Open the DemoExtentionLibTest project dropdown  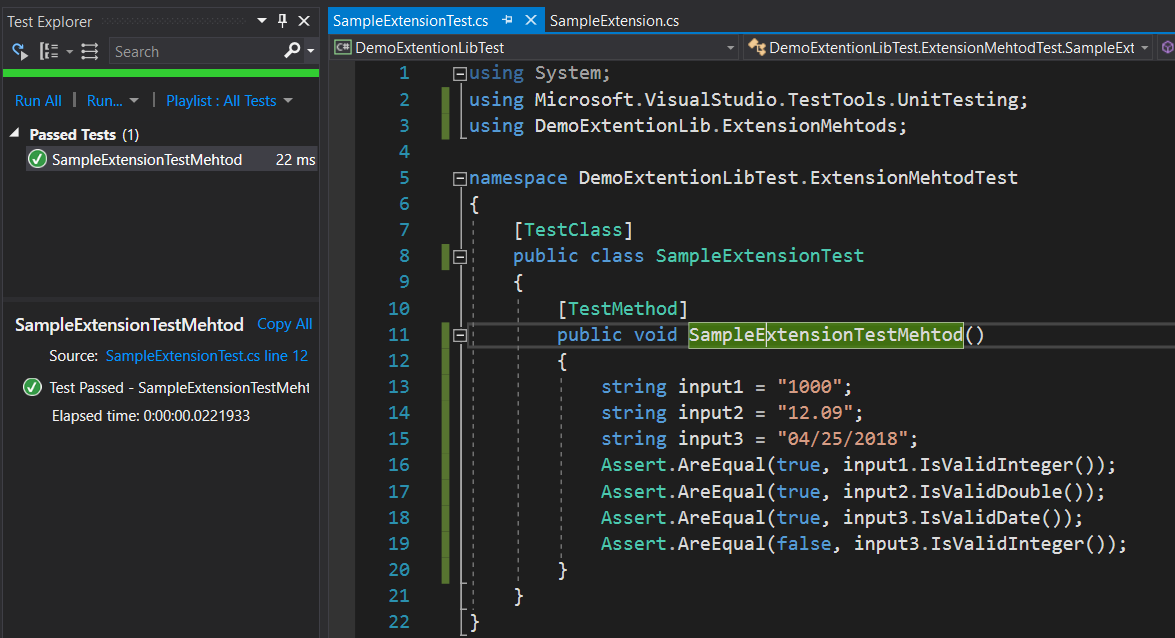point(730,47)
